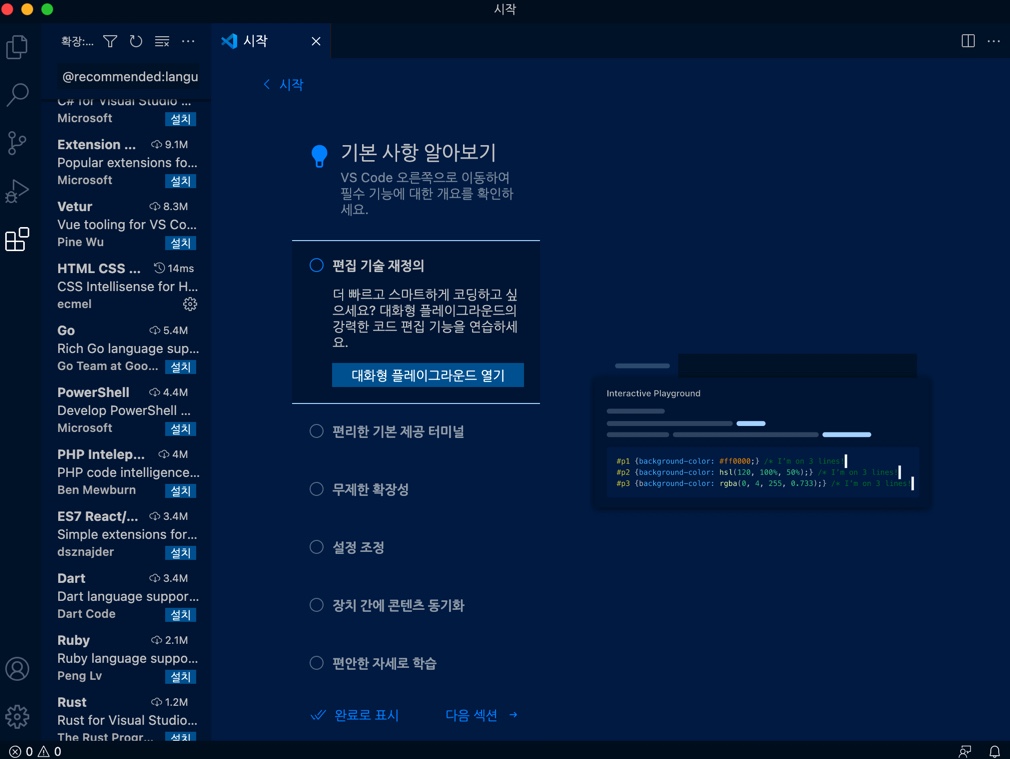This screenshot has width=1010, height=759.
Task: Click the 편안한 자세로 학습 step title
Action: 385,663
